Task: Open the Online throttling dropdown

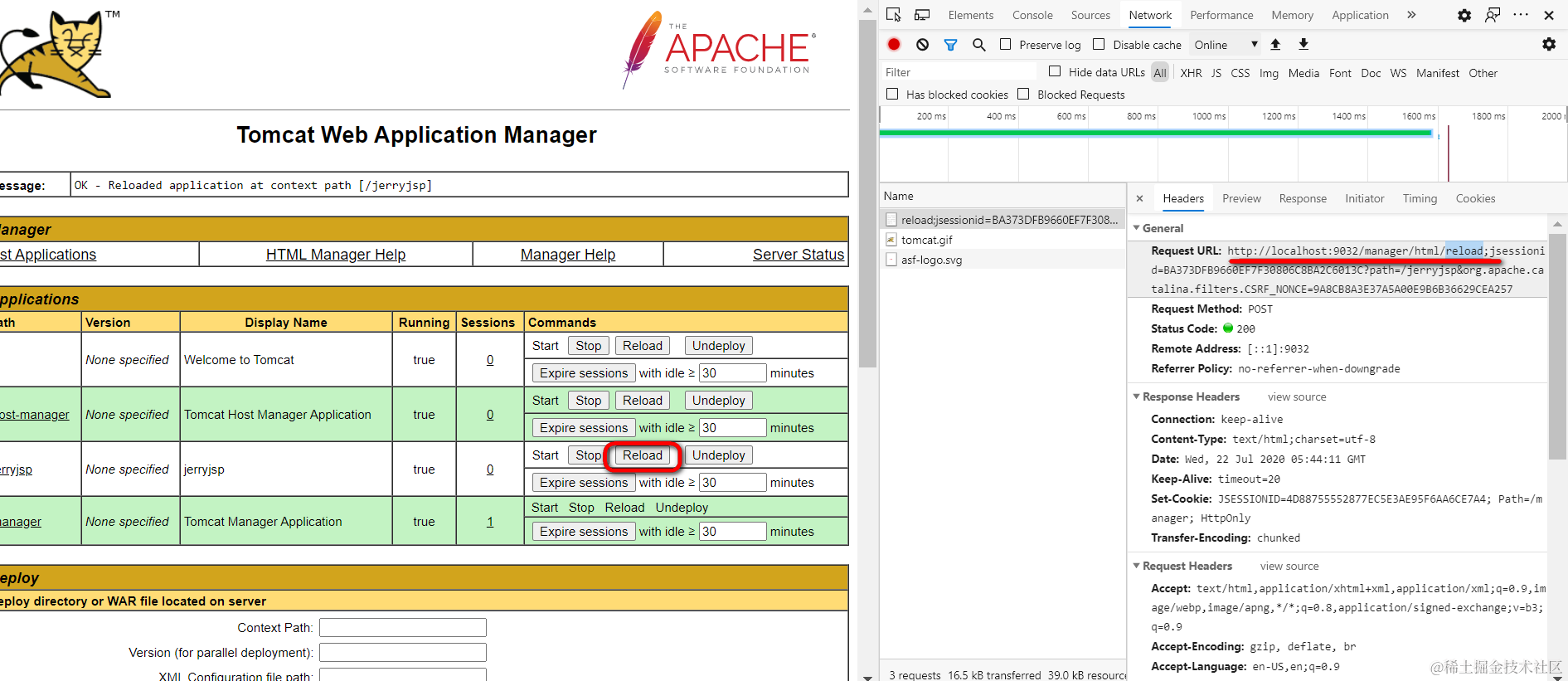Action: 1226,45
